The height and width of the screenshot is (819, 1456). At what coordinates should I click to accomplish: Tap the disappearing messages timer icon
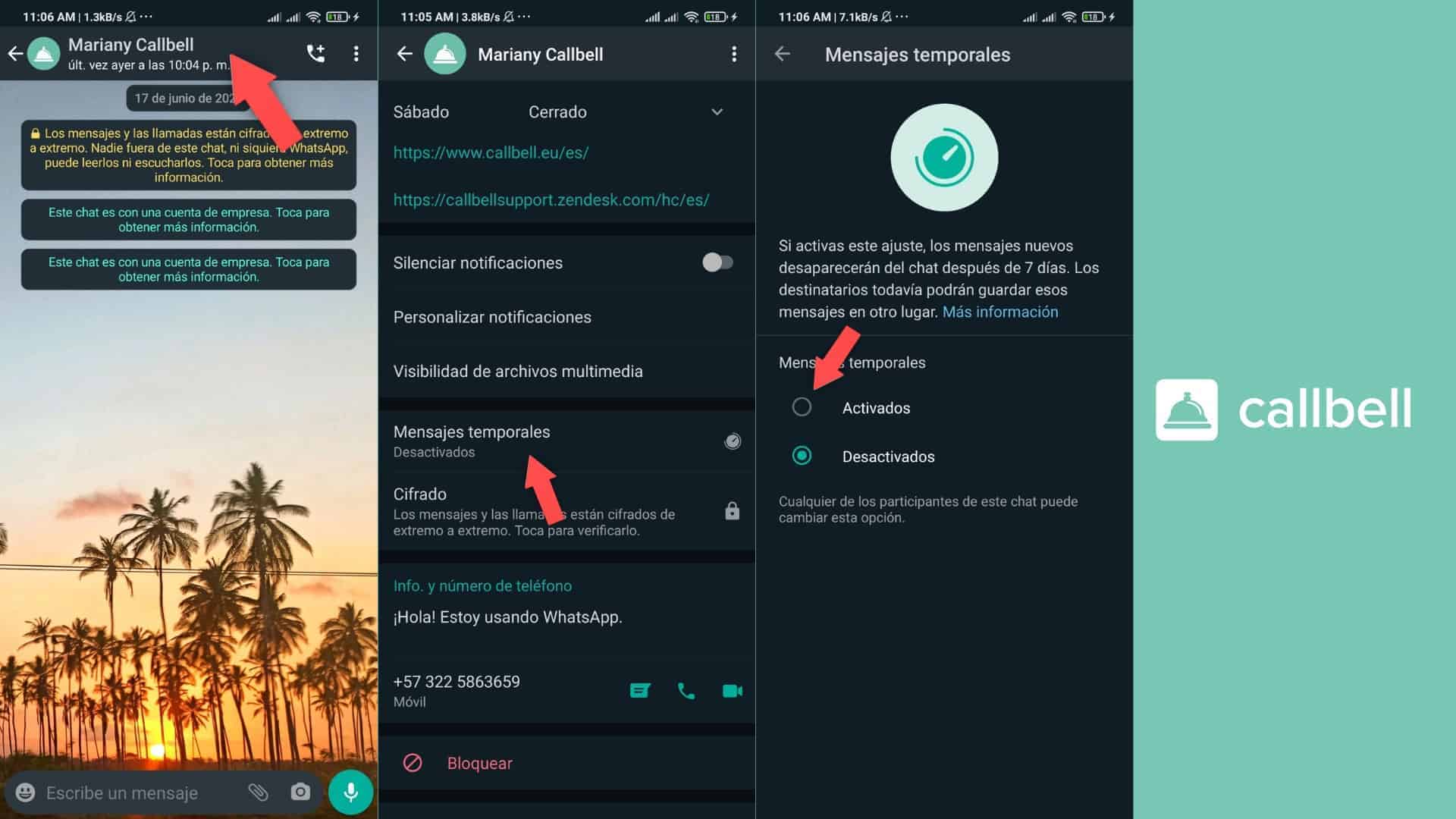[x=732, y=441]
